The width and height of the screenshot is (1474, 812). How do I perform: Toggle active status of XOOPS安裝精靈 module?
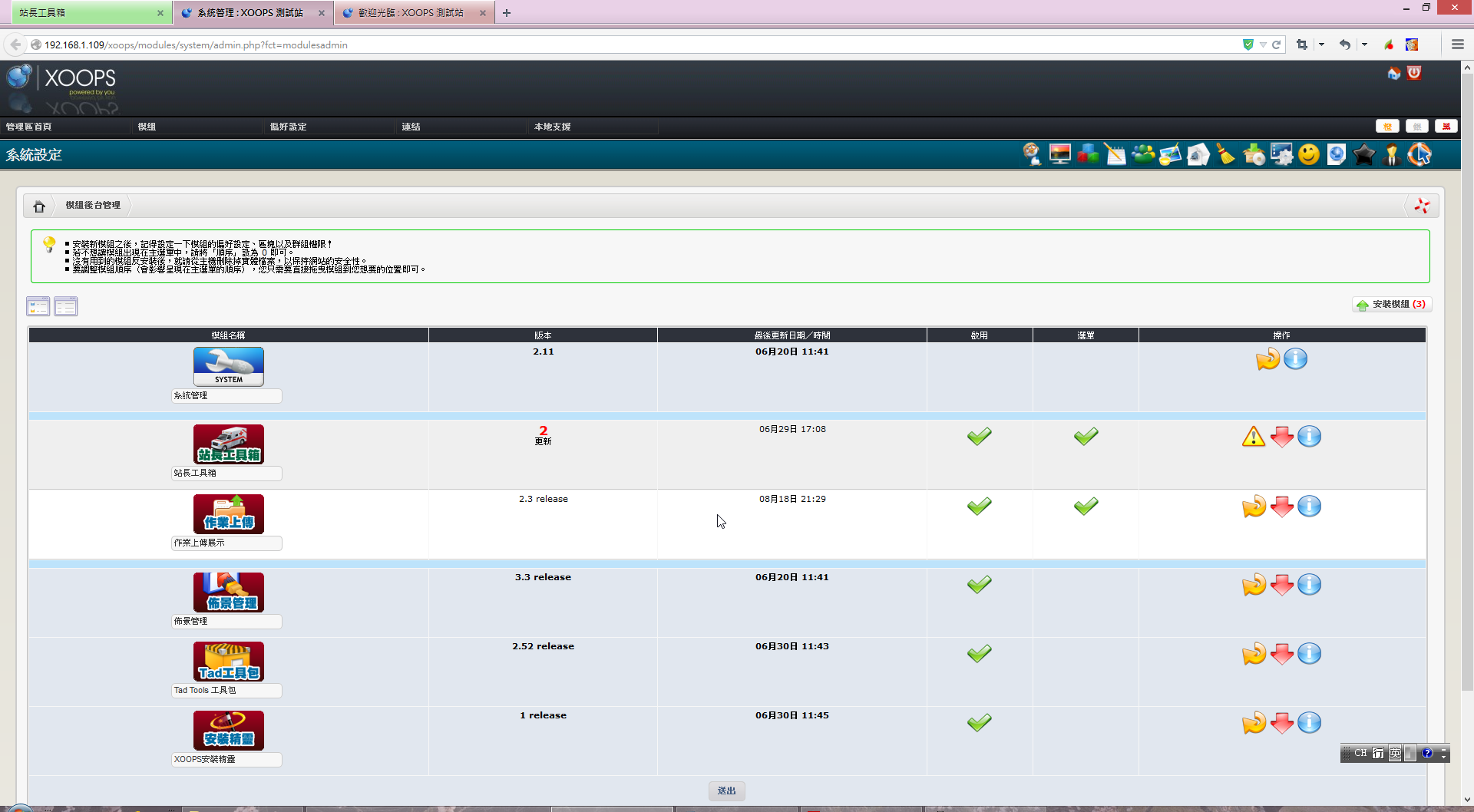point(980,723)
